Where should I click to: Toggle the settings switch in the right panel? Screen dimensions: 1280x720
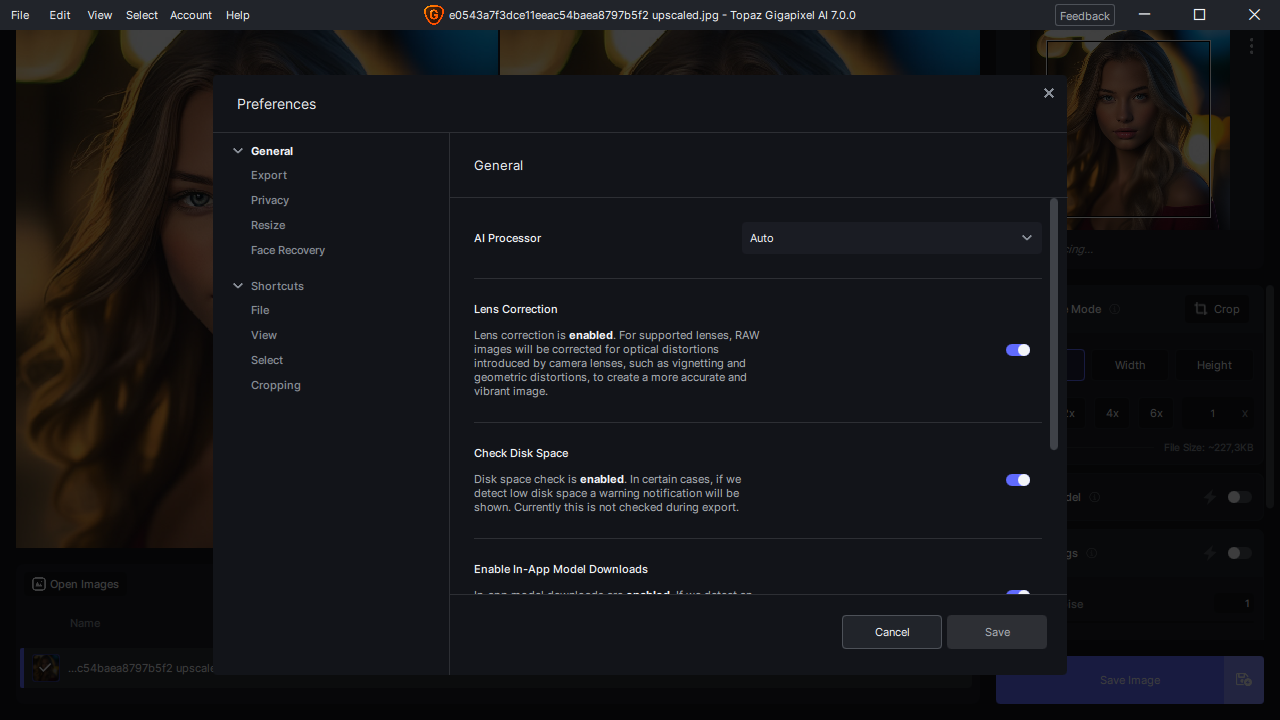(1239, 553)
